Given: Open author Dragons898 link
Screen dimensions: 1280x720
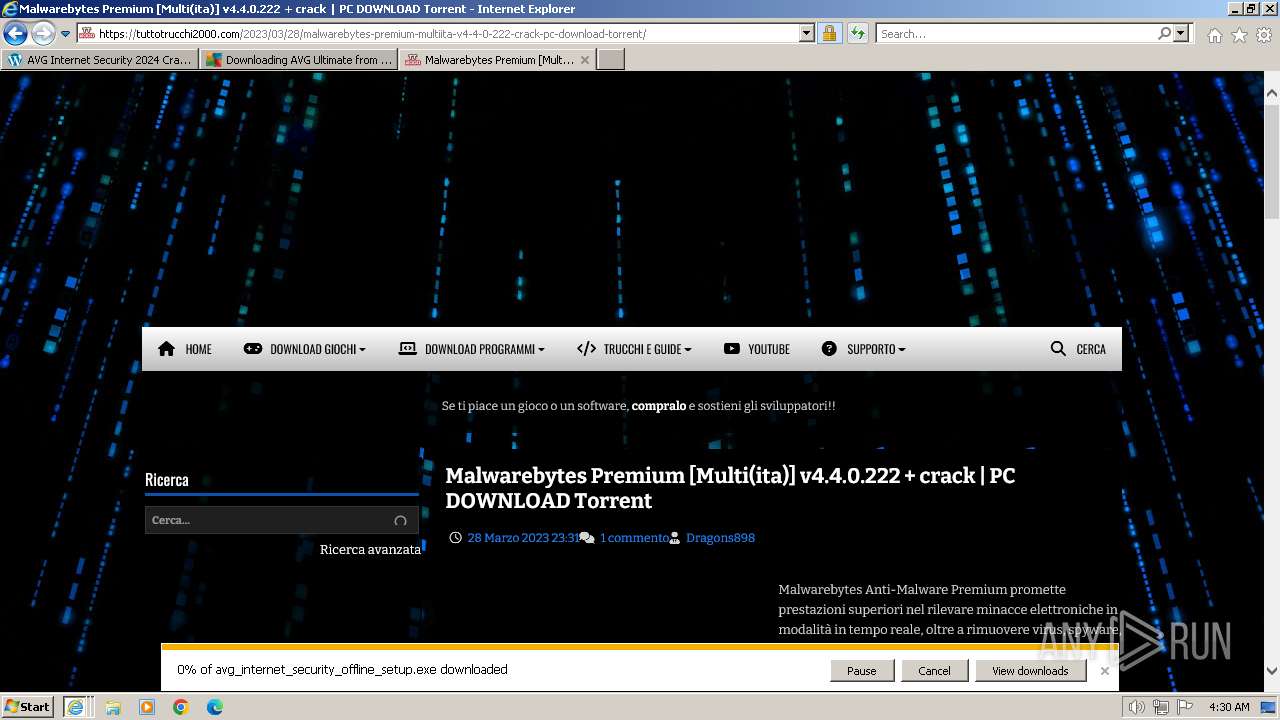Looking at the screenshot, I should coord(720,538).
